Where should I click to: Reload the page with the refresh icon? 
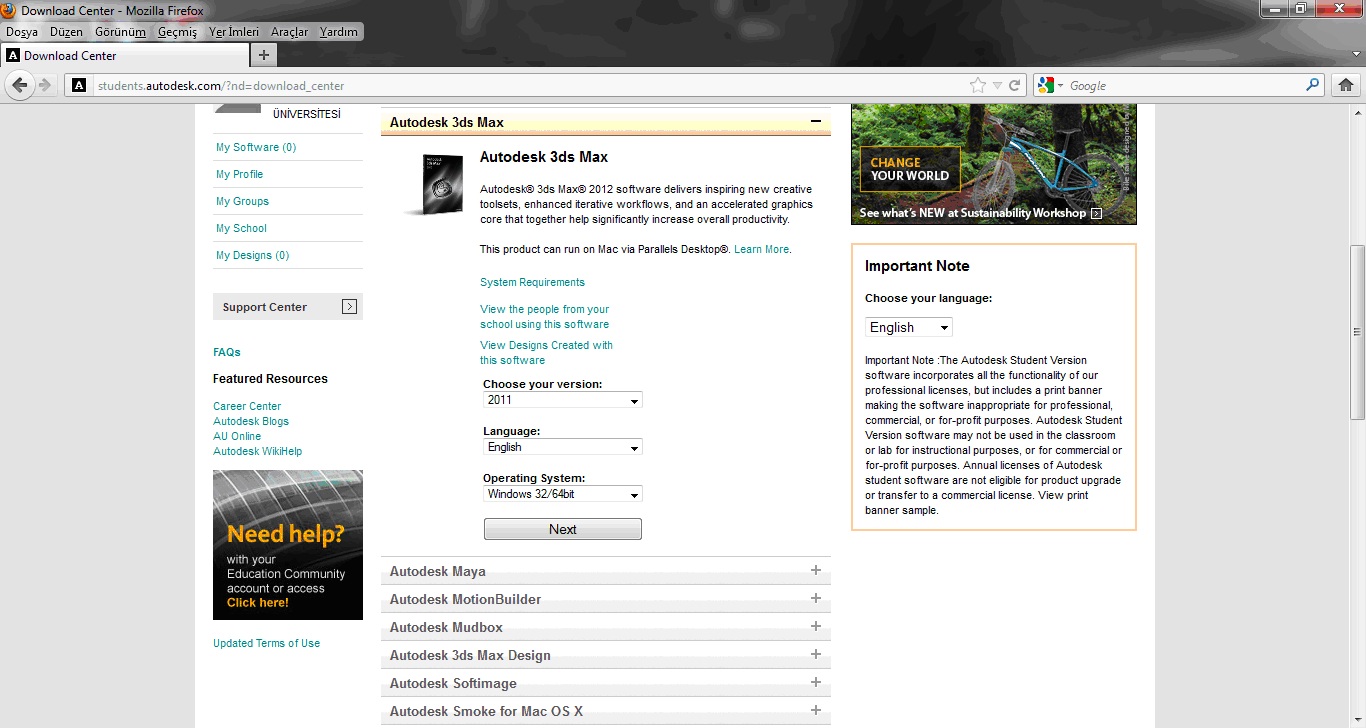click(x=1014, y=86)
